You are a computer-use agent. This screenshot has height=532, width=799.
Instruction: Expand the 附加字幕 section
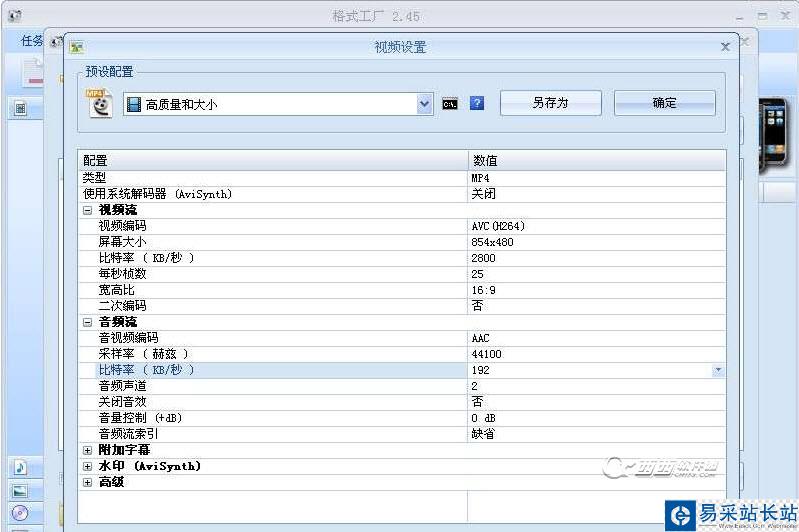coord(87,450)
